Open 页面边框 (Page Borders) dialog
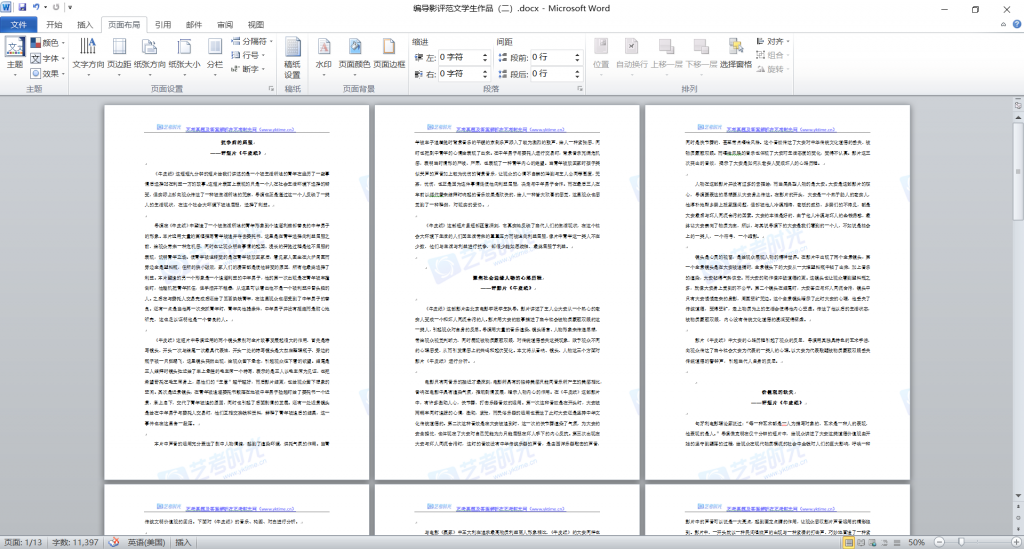The height and width of the screenshot is (549, 1024). [389, 53]
